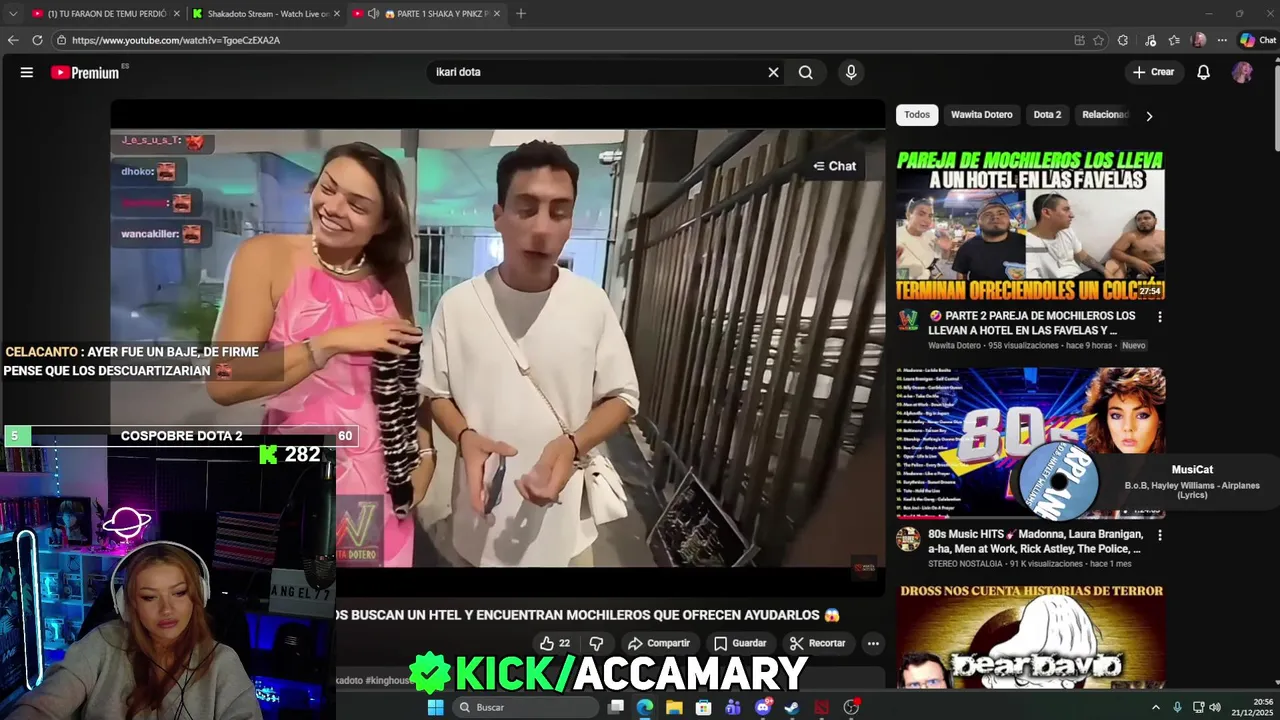Open Dota 2 from the taskbar
The image size is (1280, 720).
(822, 707)
